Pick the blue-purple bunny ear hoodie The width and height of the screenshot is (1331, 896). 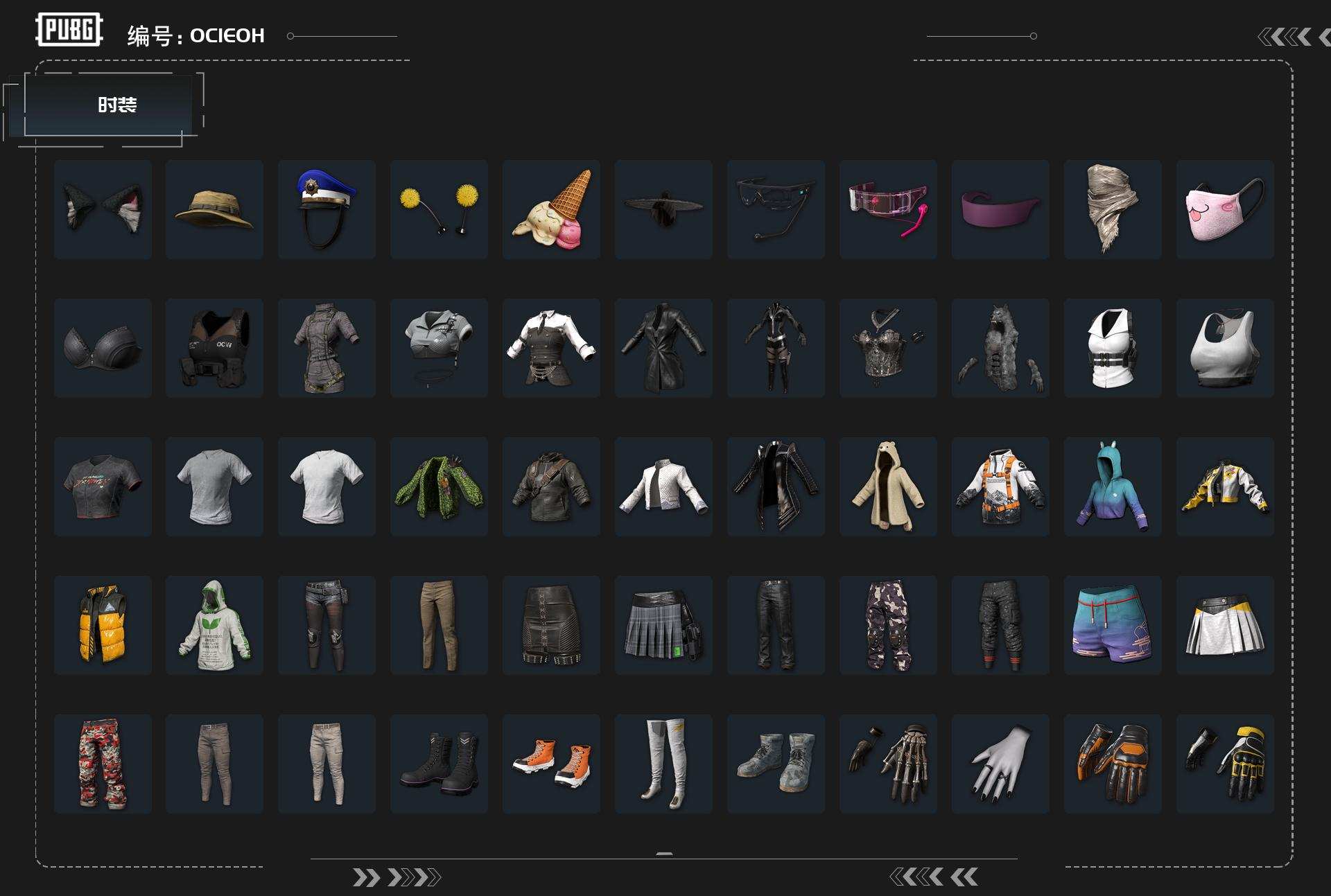click(1113, 486)
